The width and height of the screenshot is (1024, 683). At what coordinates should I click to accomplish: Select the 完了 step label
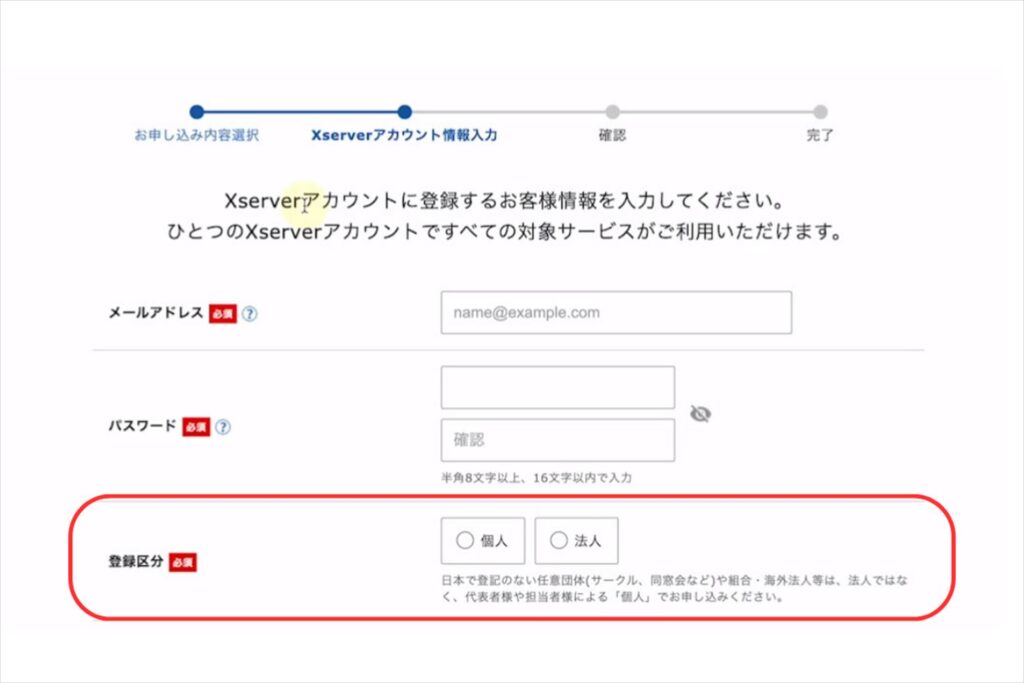coord(820,135)
